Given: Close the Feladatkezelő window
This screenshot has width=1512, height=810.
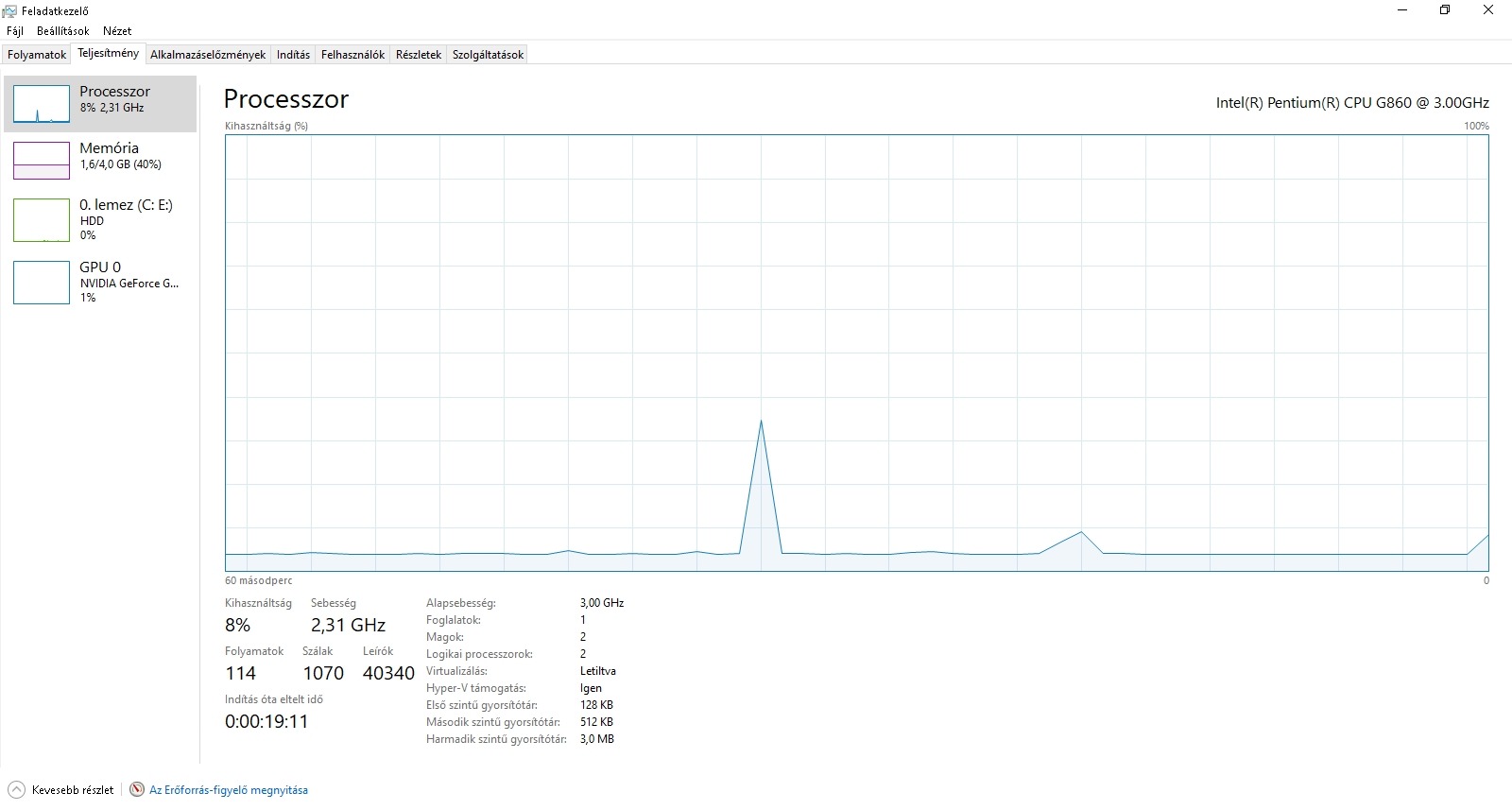Looking at the screenshot, I should click(1488, 10).
